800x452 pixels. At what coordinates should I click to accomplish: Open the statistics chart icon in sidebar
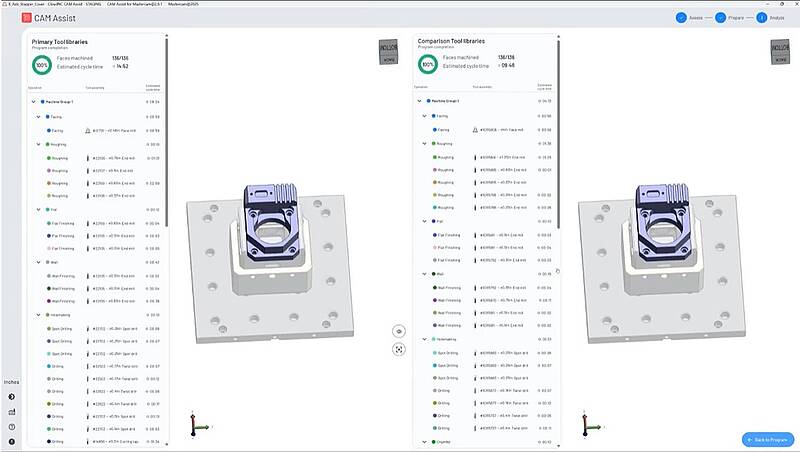coord(11,412)
